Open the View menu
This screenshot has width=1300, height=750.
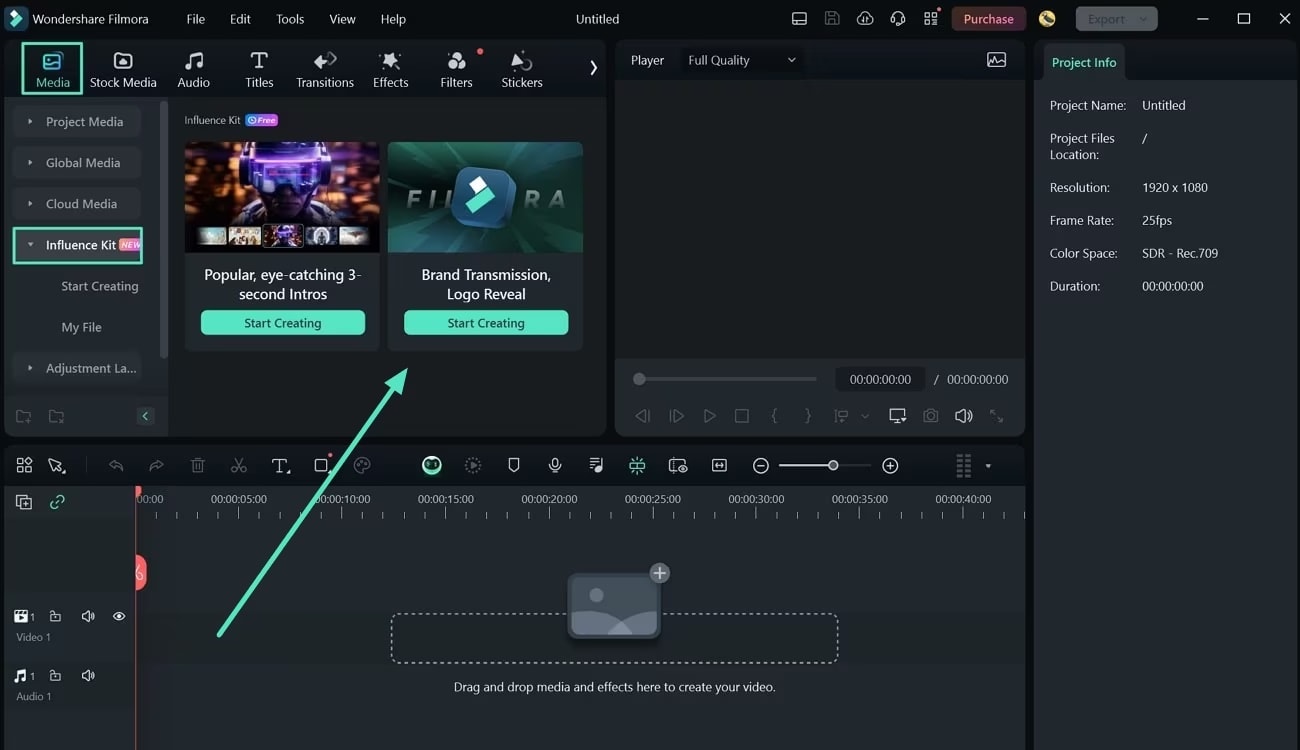(x=342, y=19)
